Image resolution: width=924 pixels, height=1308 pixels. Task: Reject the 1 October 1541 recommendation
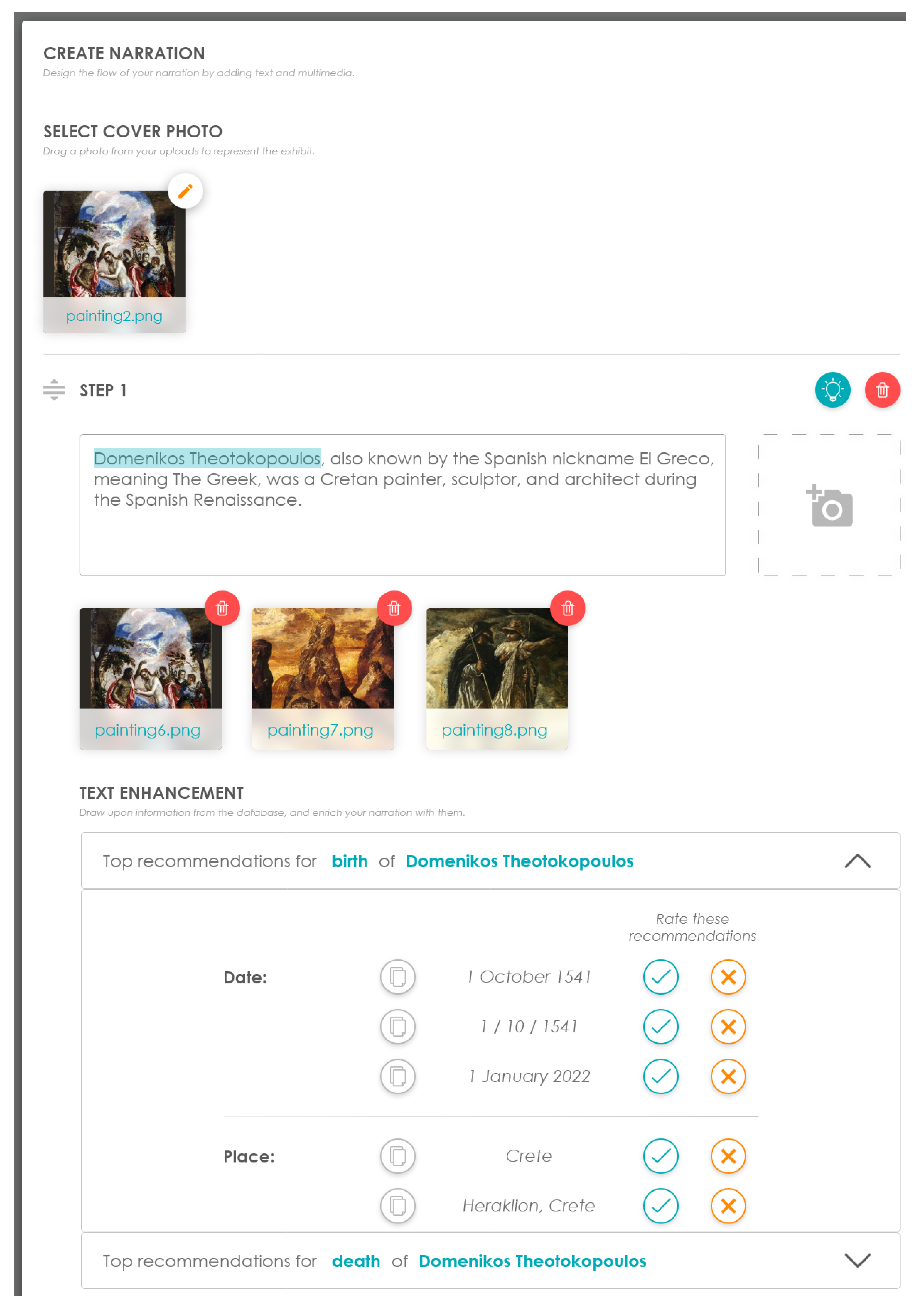[728, 977]
